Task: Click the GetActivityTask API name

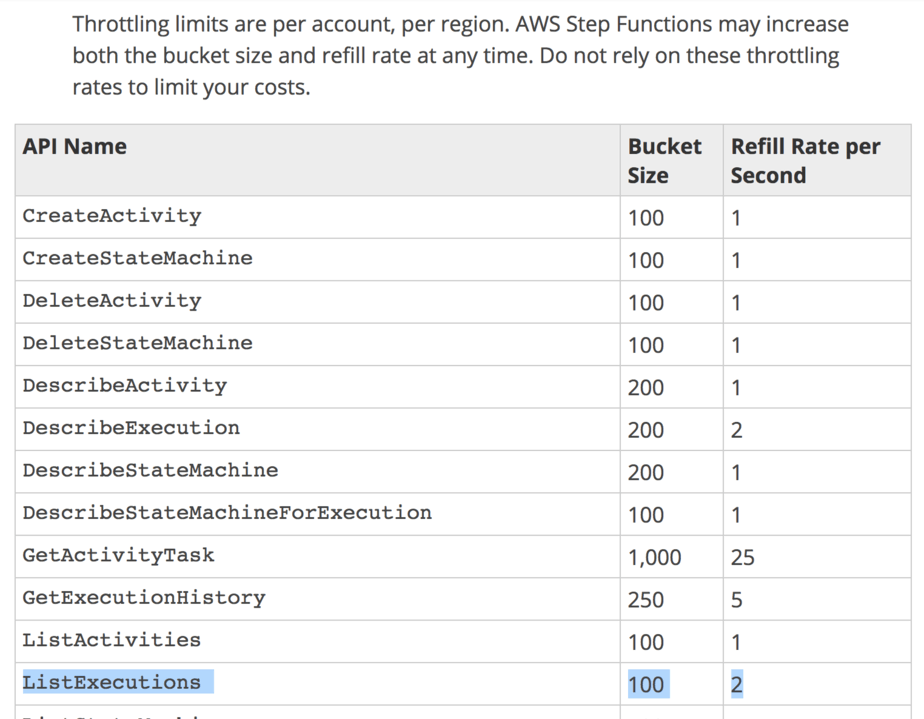Action: pyautogui.click(x=118, y=555)
